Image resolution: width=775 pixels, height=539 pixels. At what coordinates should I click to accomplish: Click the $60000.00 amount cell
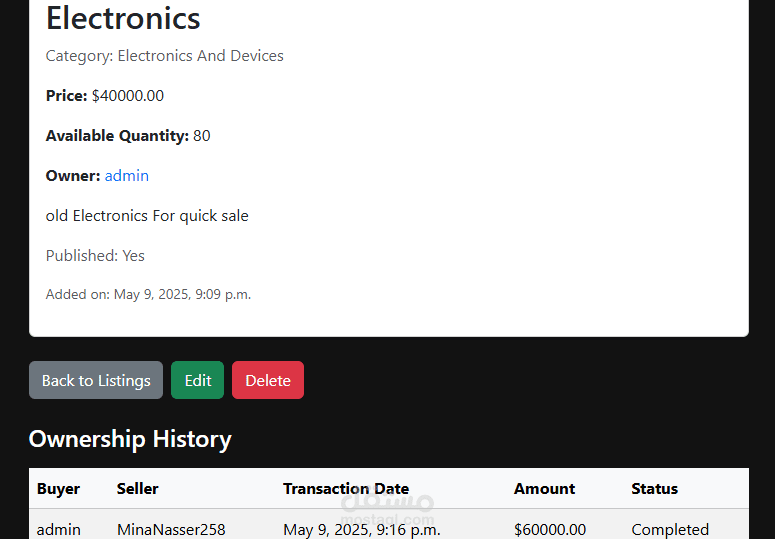point(550,529)
